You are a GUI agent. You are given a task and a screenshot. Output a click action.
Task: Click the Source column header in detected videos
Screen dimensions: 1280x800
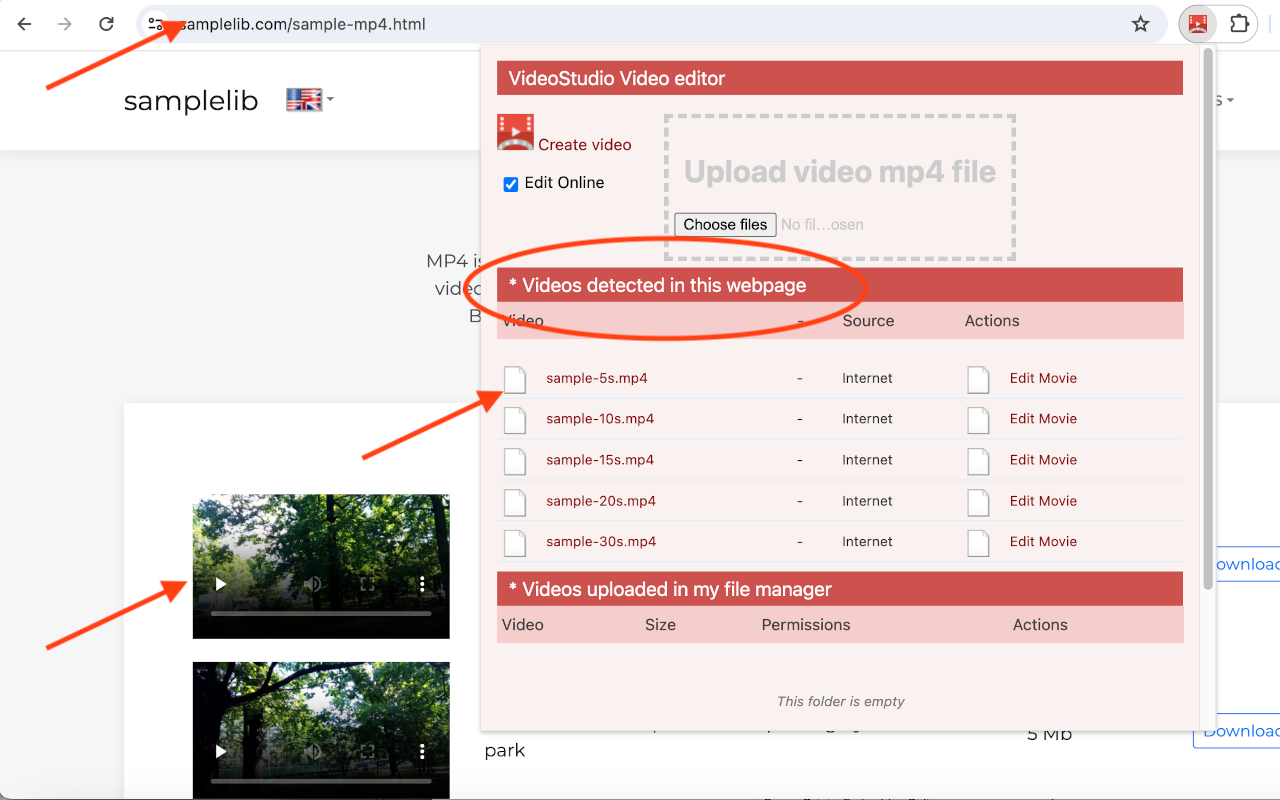868,321
